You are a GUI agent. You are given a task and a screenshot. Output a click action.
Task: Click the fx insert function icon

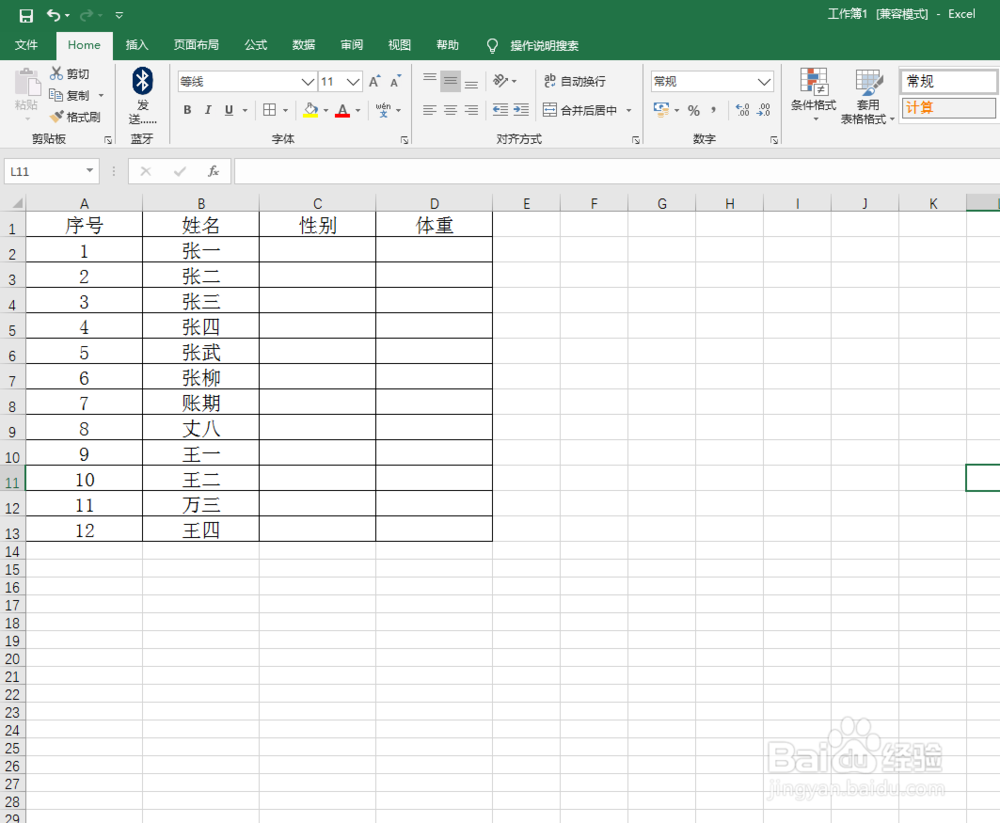[214, 171]
